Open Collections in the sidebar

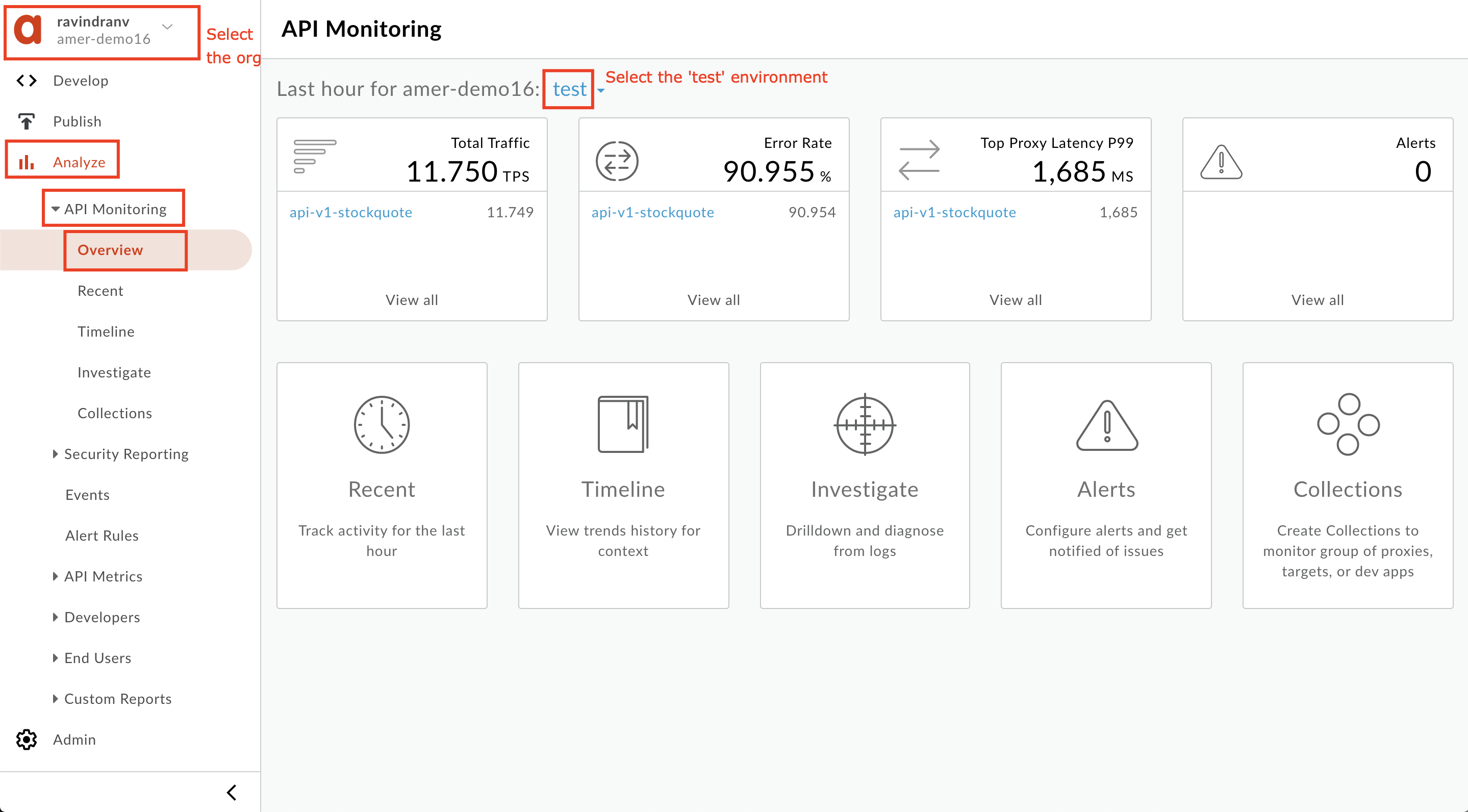(115, 413)
